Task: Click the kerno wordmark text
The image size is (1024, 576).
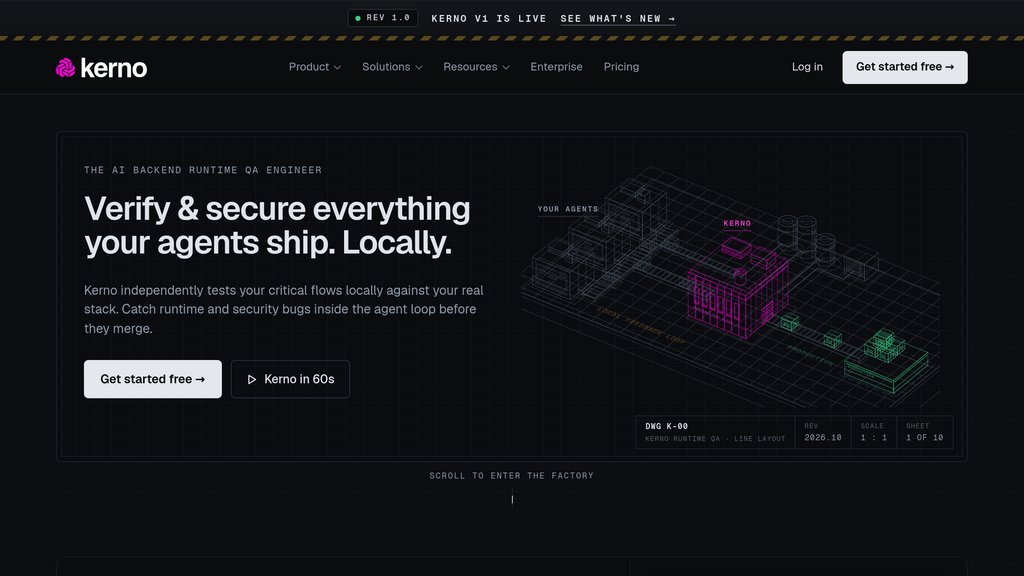Action: point(114,68)
